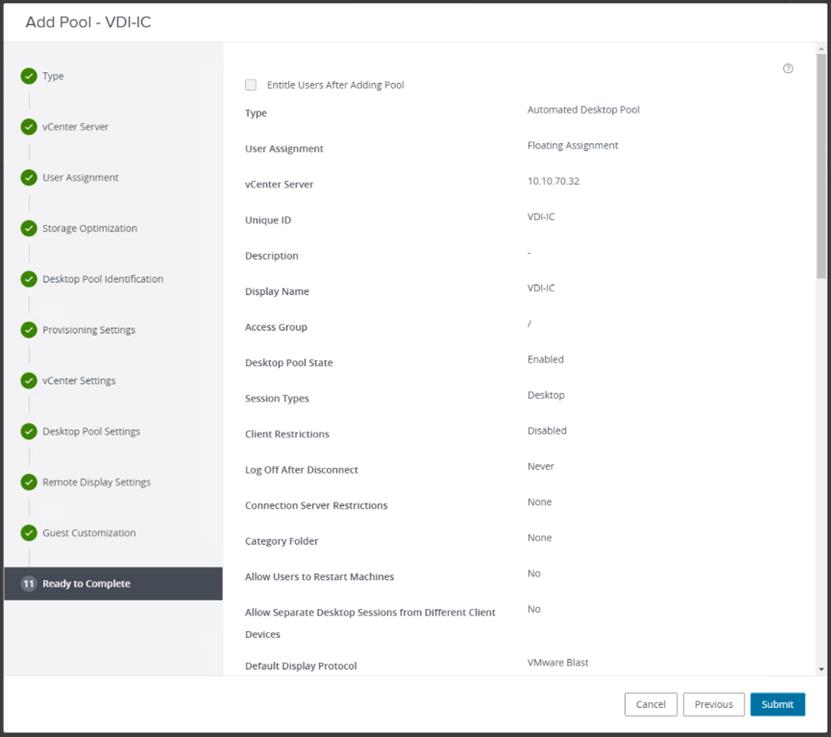The height and width of the screenshot is (737, 831).
Task: Cancel the Add Pool wizard
Action: pyautogui.click(x=651, y=704)
